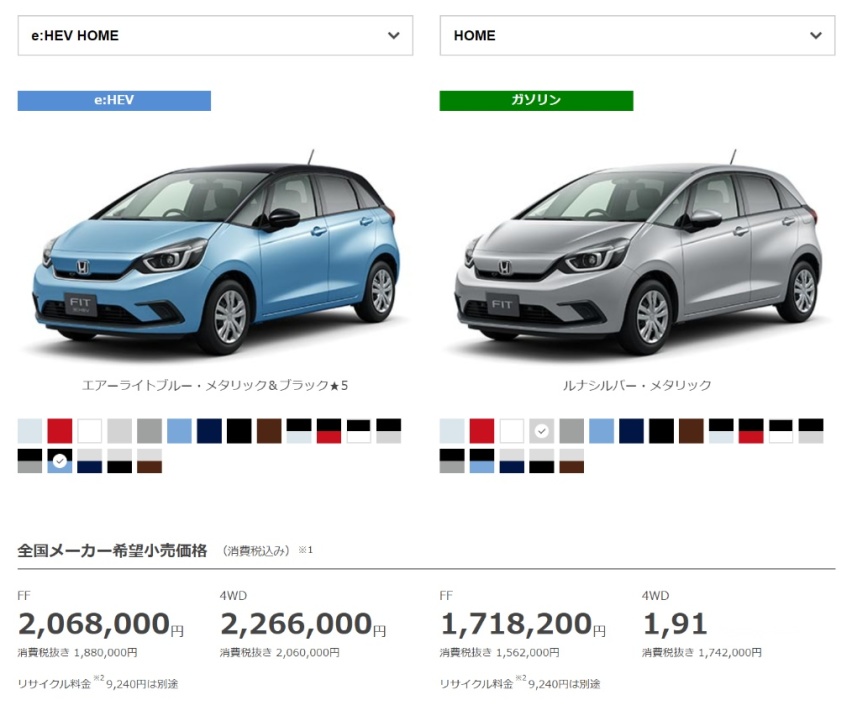Image resolution: width=852 pixels, height=716 pixels.
Task: Click 4WD price 2,266,000円
Action: [x=303, y=624]
